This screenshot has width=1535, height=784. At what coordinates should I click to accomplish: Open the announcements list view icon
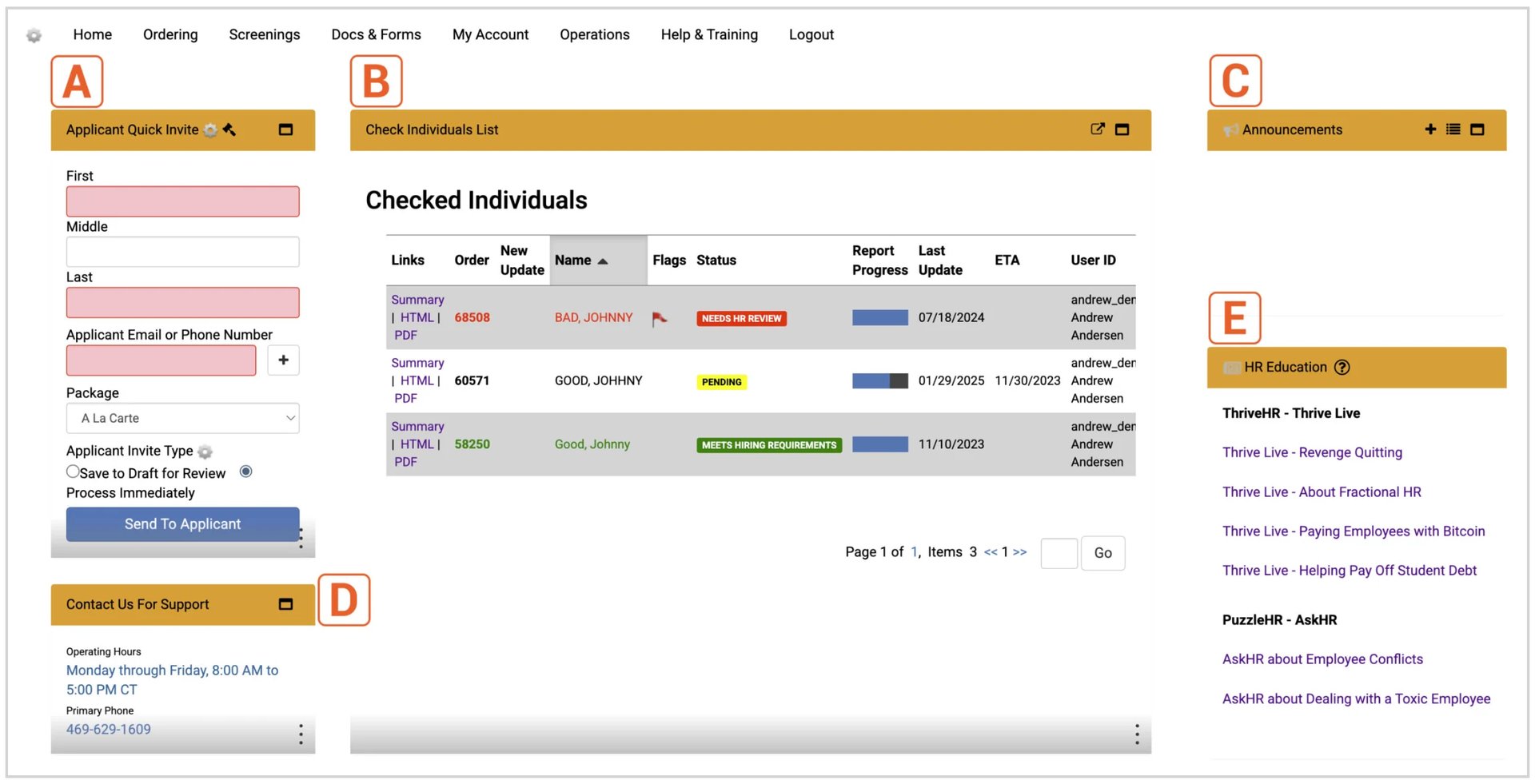[1453, 129]
